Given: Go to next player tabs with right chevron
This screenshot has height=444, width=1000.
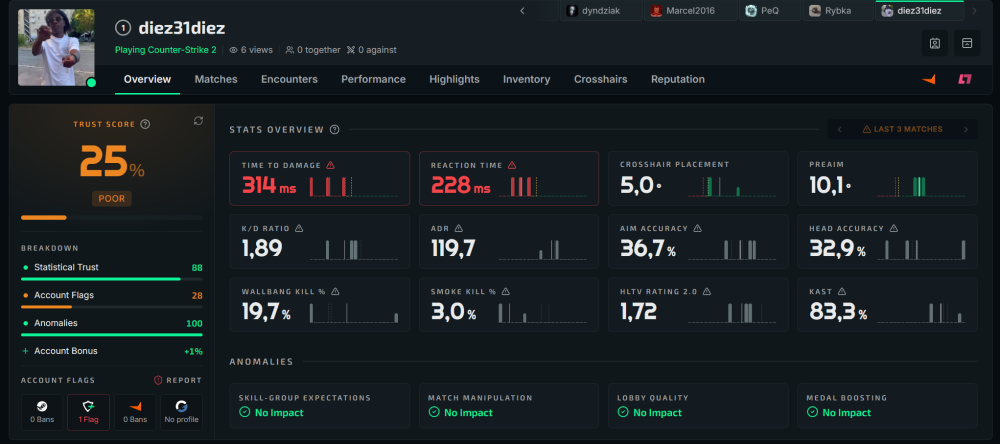Looking at the screenshot, I should pyautogui.click(x=974, y=11).
